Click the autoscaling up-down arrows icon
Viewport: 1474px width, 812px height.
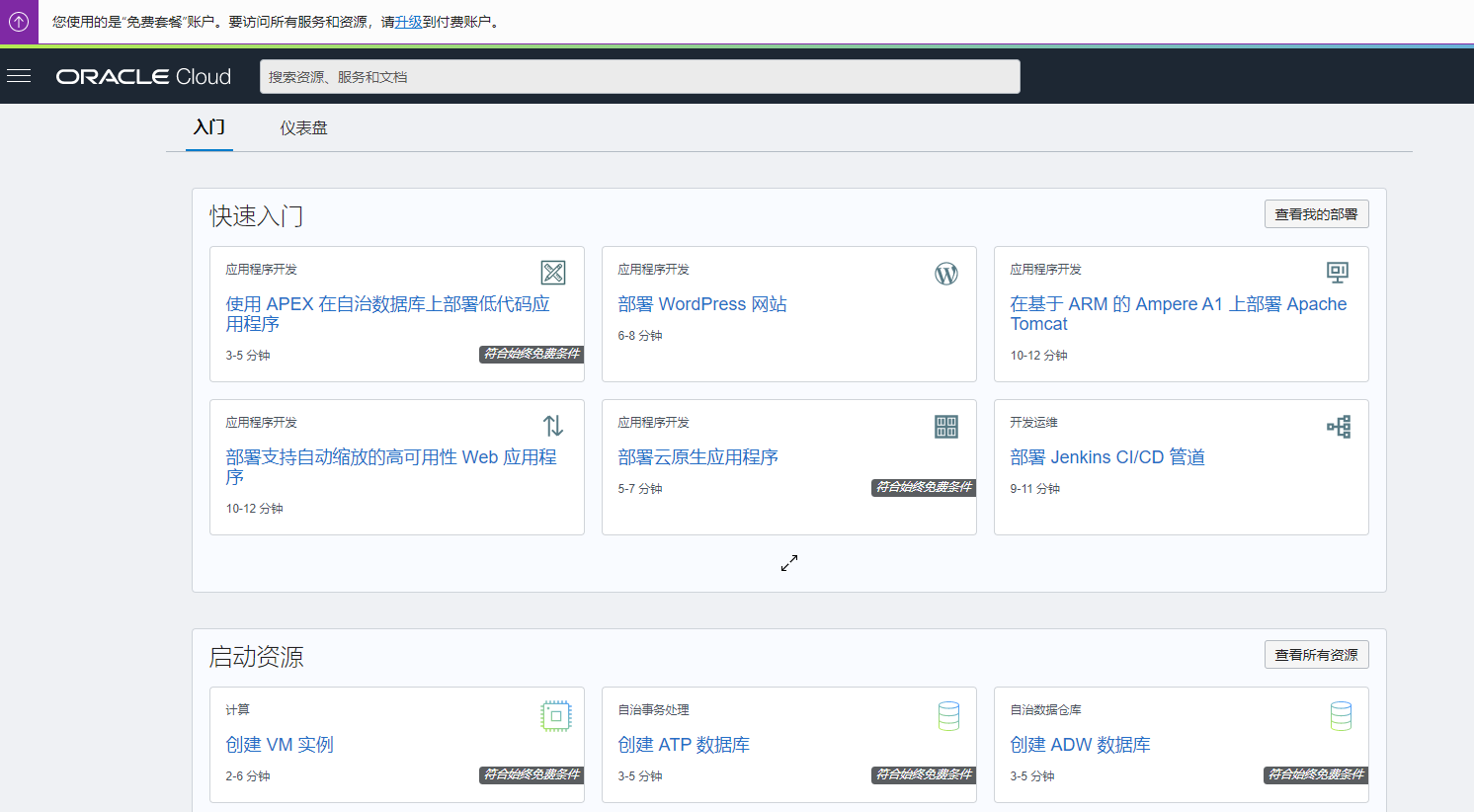553,426
